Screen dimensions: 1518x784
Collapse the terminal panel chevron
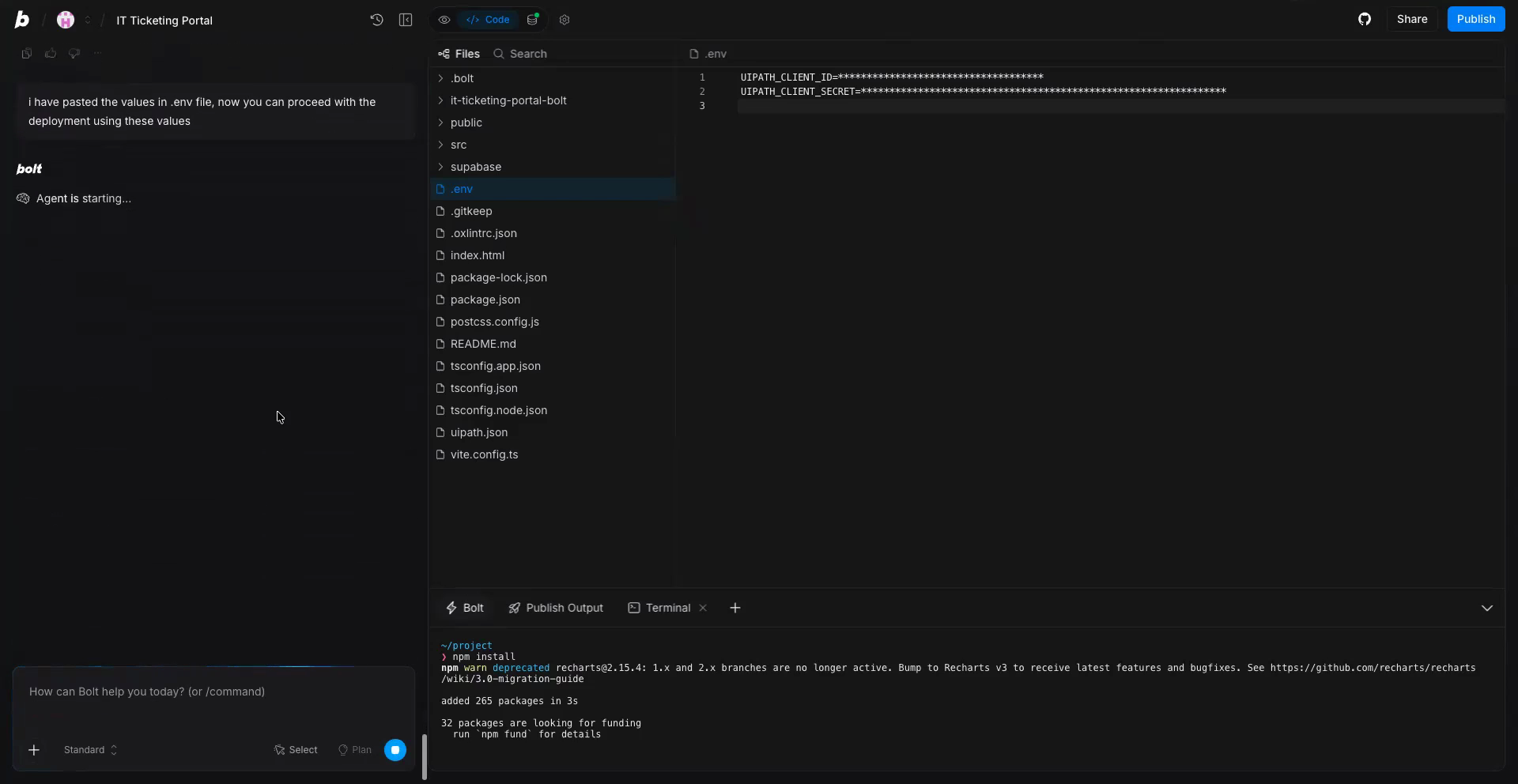click(x=1487, y=608)
